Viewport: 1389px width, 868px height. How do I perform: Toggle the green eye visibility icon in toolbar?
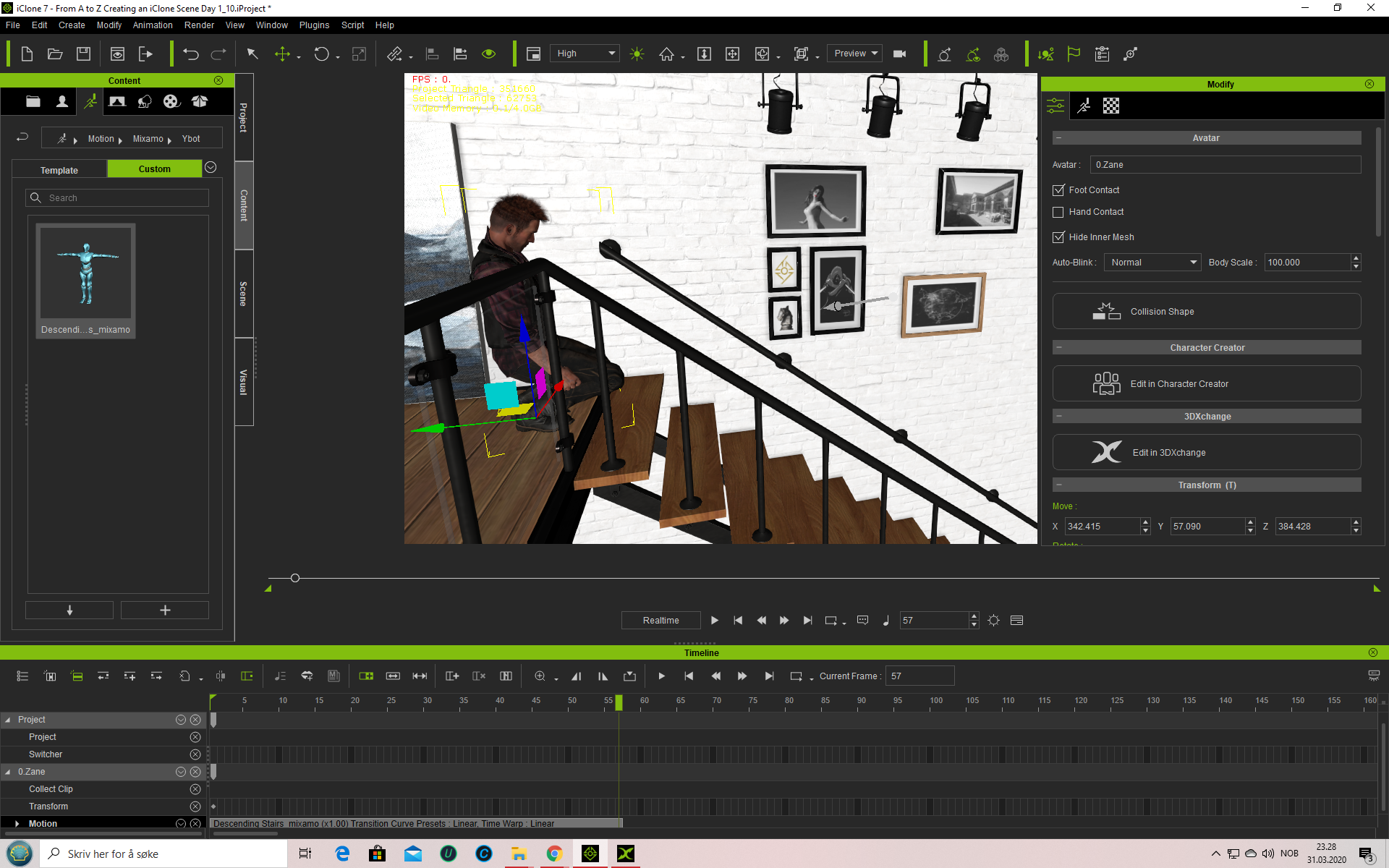coord(488,54)
